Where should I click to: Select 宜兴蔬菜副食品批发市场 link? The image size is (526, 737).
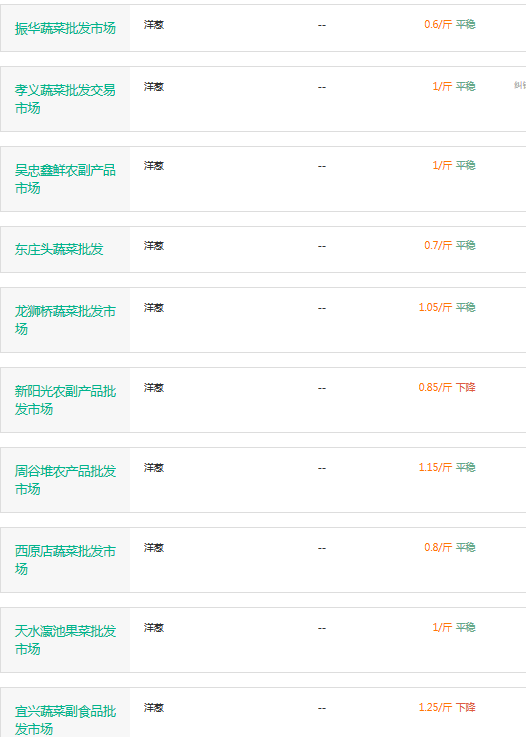coord(65,720)
